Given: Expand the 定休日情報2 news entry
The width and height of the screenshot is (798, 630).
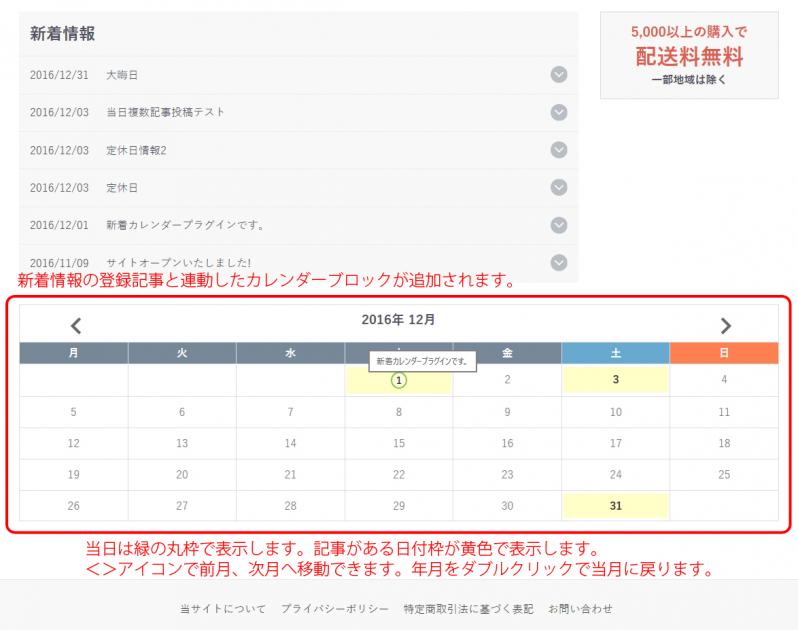Looking at the screenshot, I should [x=559, y=150].
